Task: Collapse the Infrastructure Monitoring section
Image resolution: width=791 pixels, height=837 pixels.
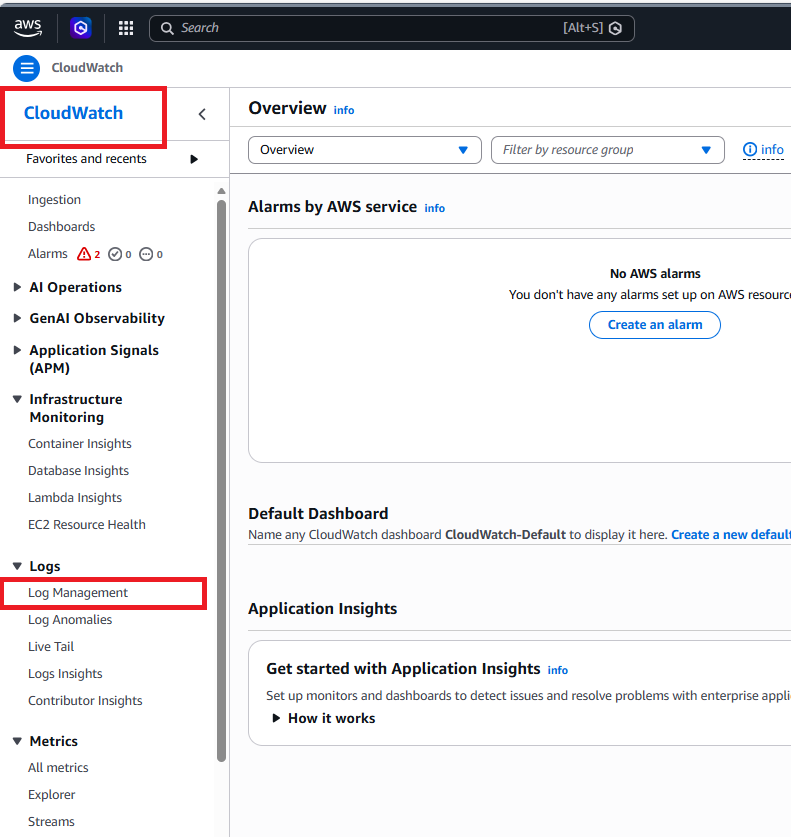Action: pyautogui.click(x=18, y=399)
